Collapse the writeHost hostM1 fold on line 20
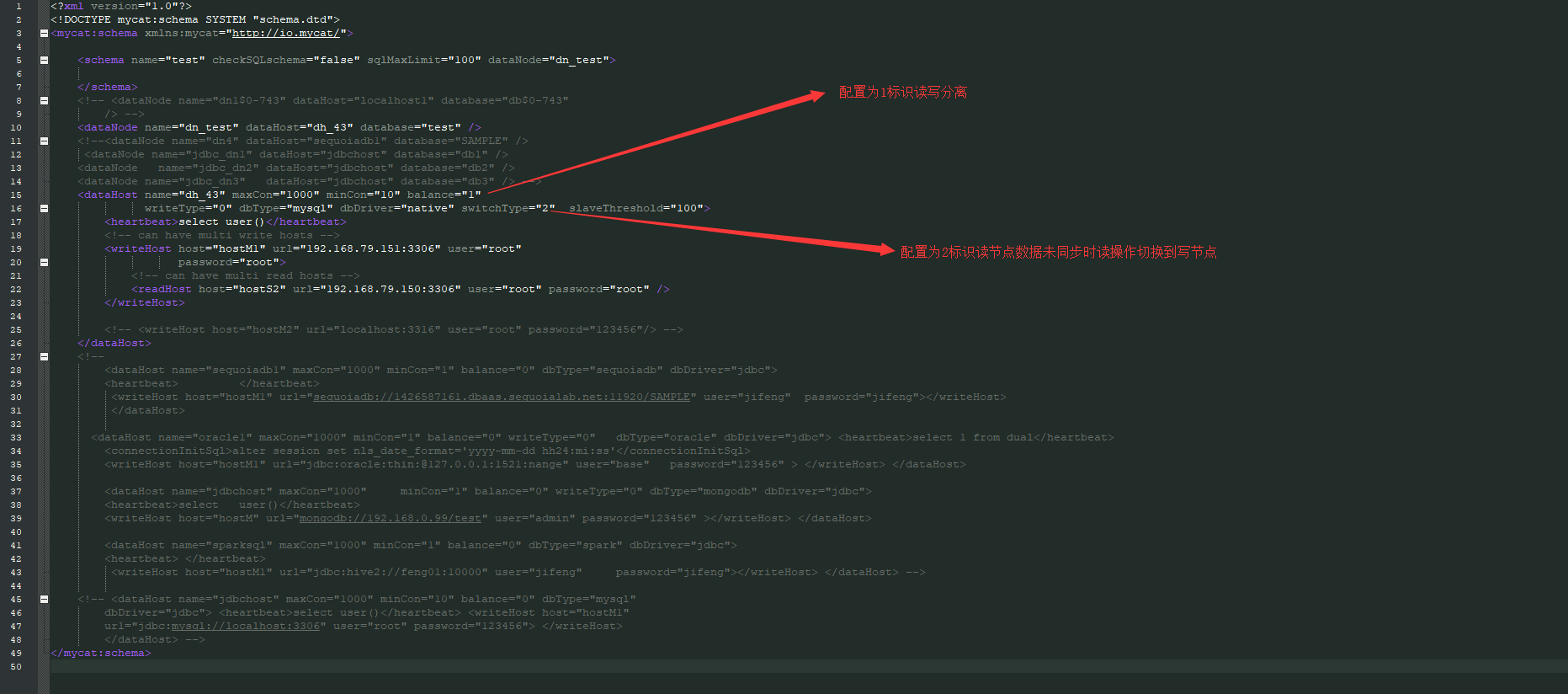Screen dimensions: 1568x694 pyautogui.click(x=44, y=263)
